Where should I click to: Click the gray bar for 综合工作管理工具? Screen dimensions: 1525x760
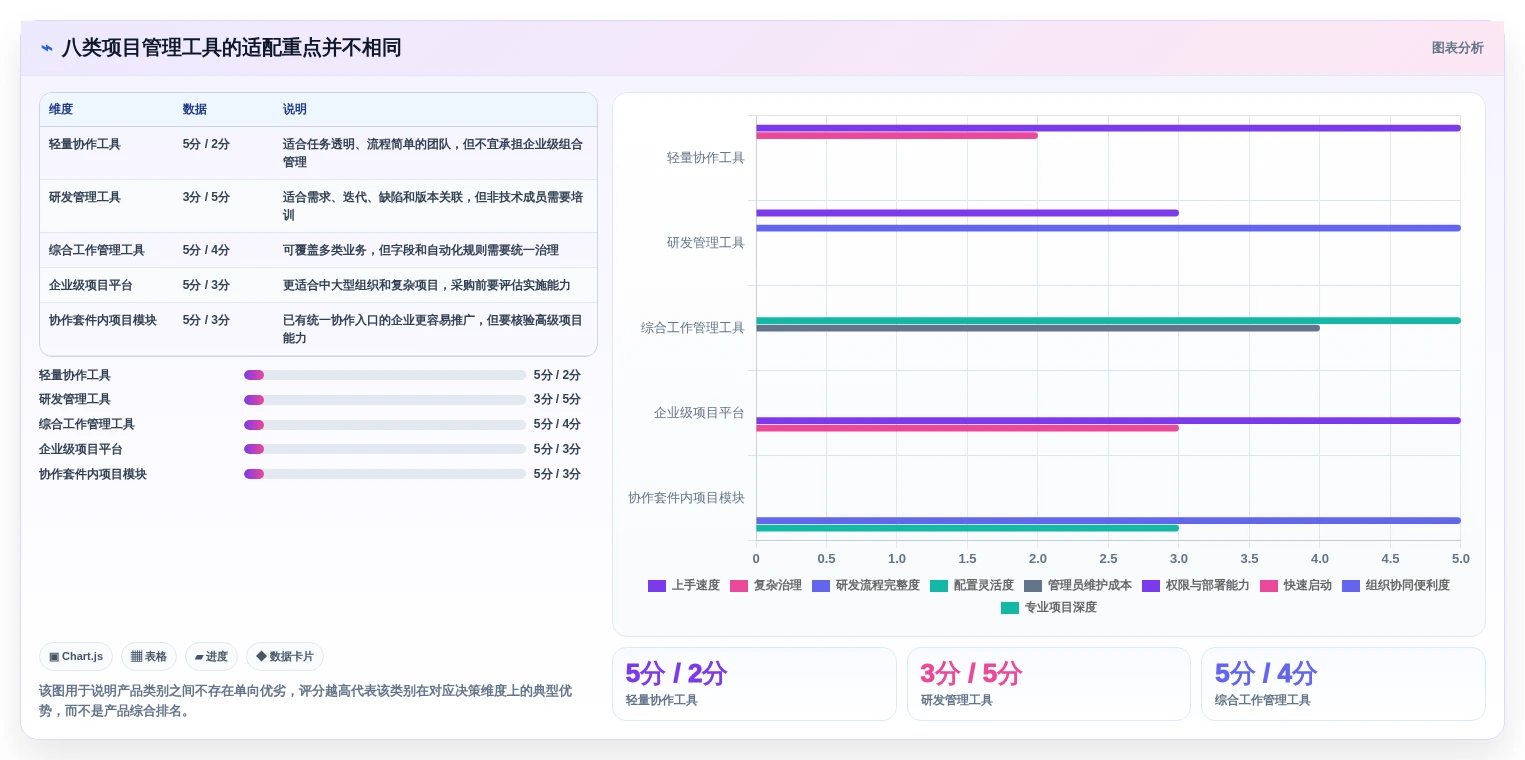click(x=1038, y=328)
